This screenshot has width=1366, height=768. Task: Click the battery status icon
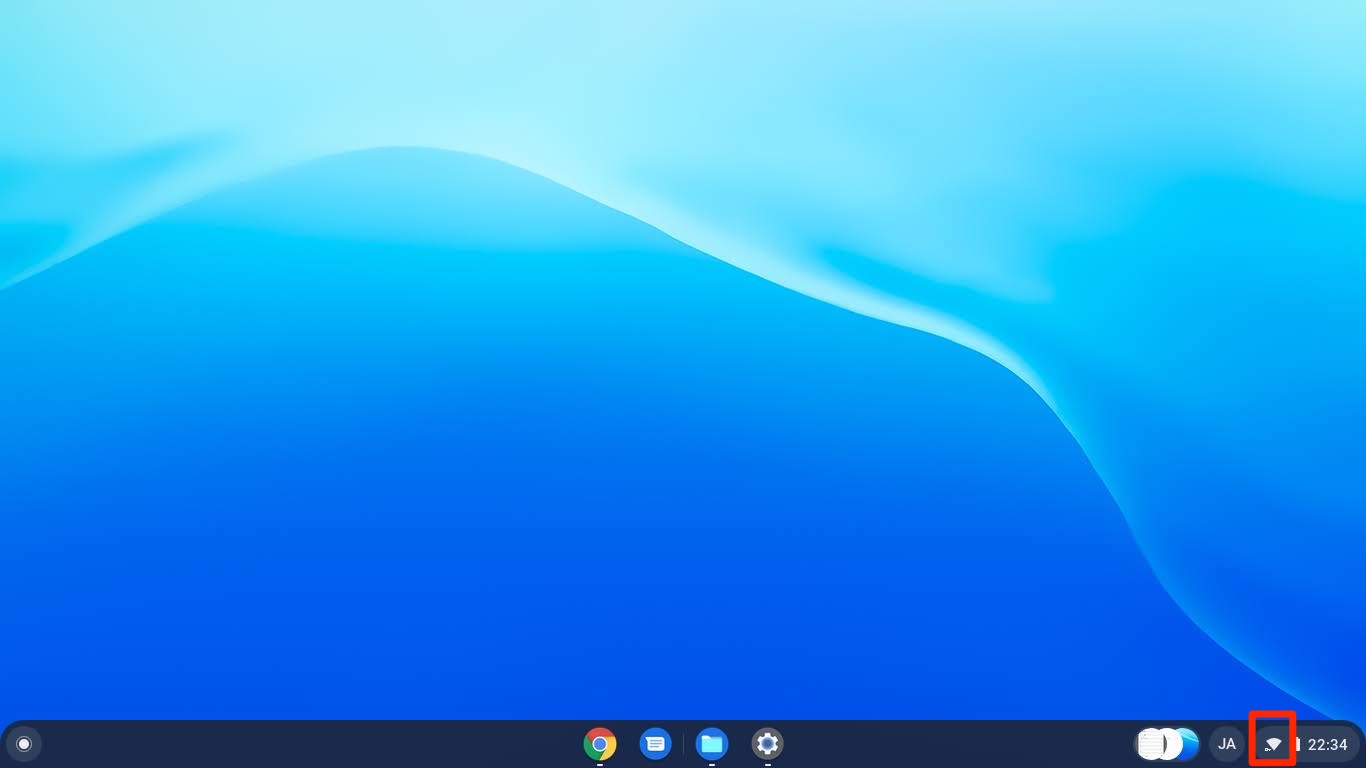point(1297,744)
